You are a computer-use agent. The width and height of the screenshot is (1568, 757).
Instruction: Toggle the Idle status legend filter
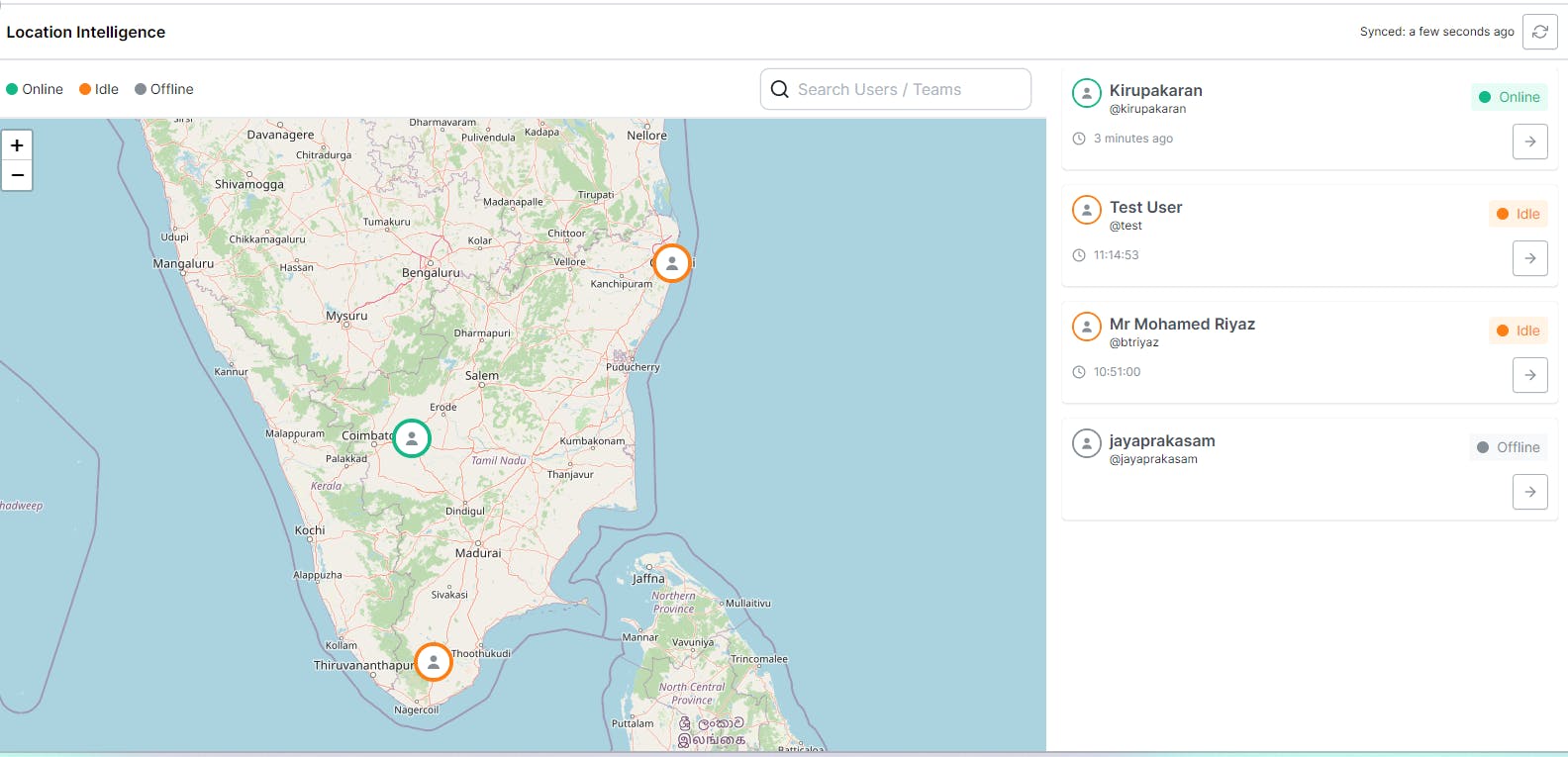[99, 89]
